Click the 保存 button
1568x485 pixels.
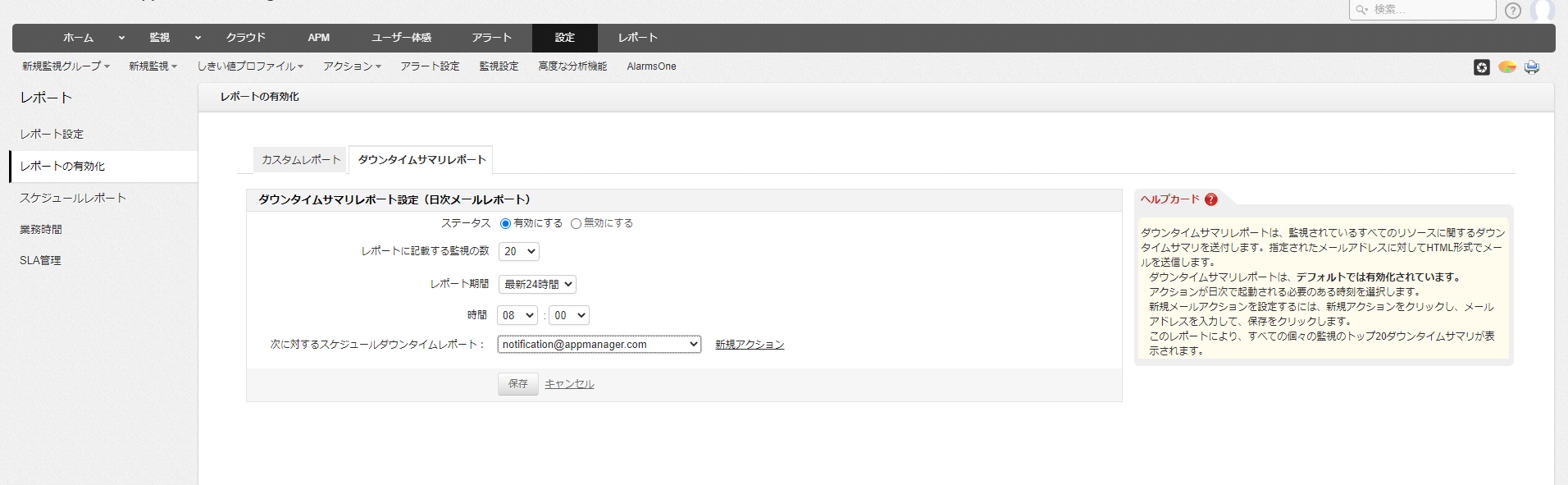coord(518,384)
